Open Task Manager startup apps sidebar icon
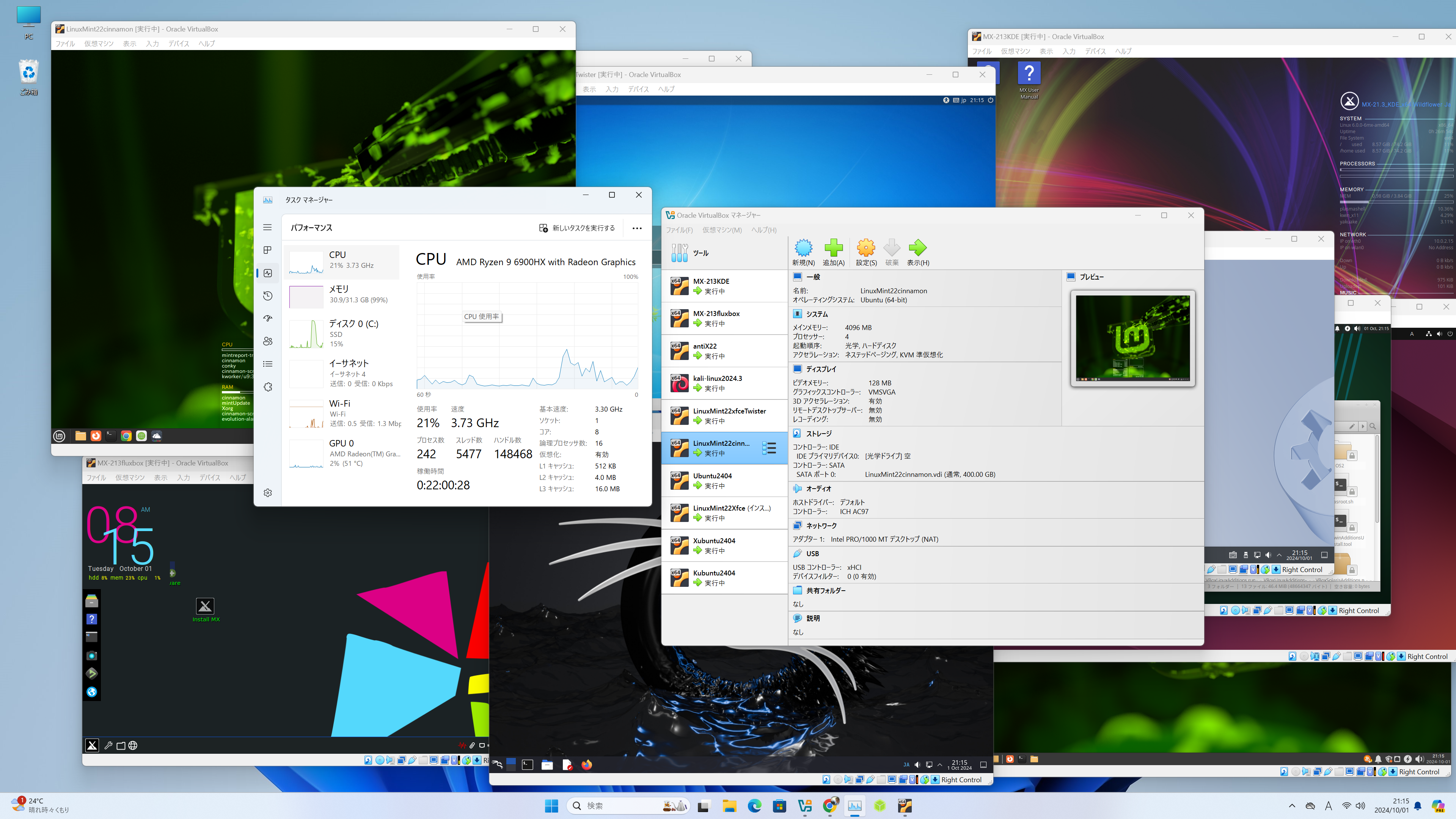The height and width of the screenshot is (819, 1456). click(x=268, y=318)
